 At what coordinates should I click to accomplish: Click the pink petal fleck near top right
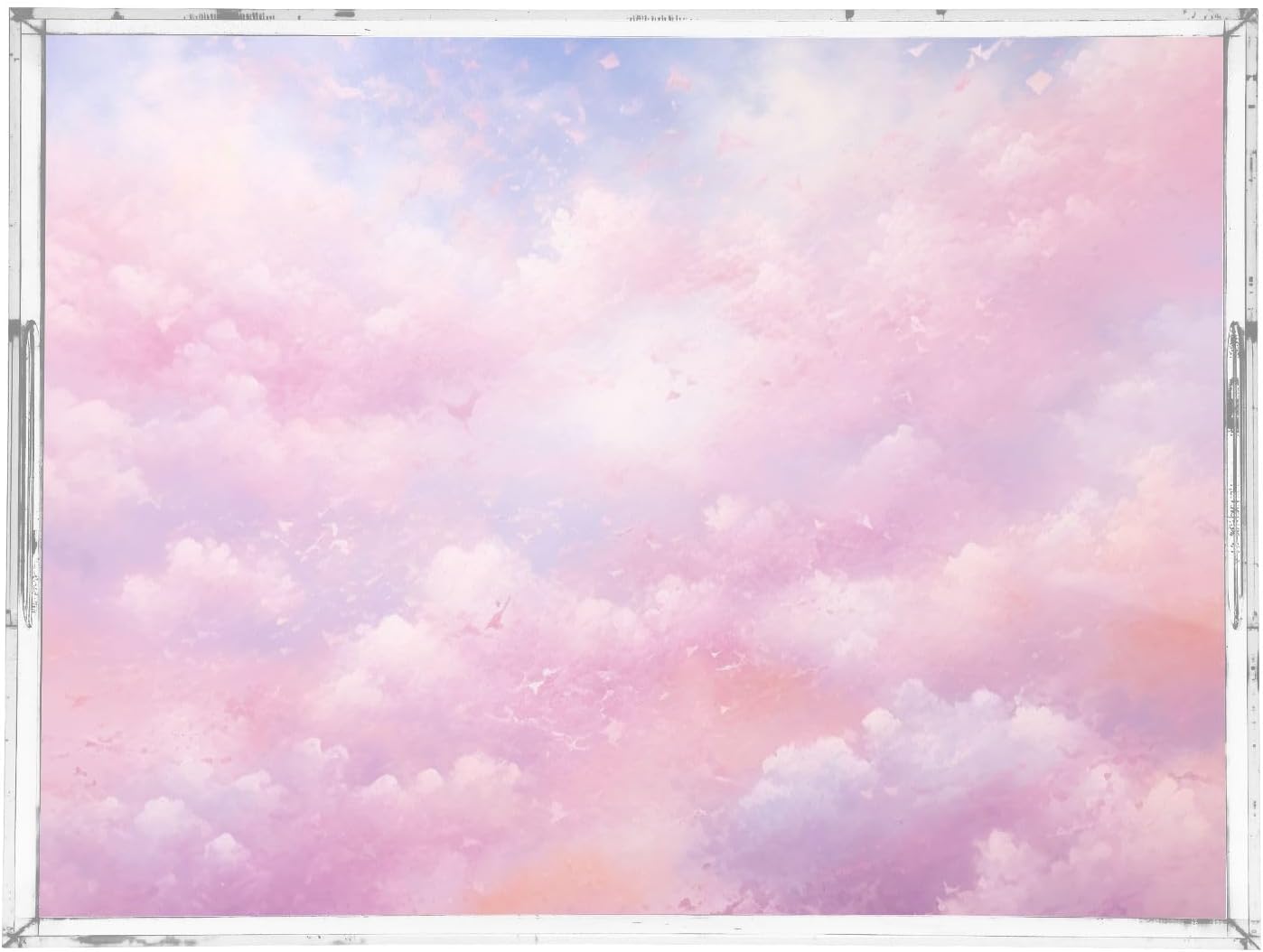pyautogui.click(x=1037, y=81)
